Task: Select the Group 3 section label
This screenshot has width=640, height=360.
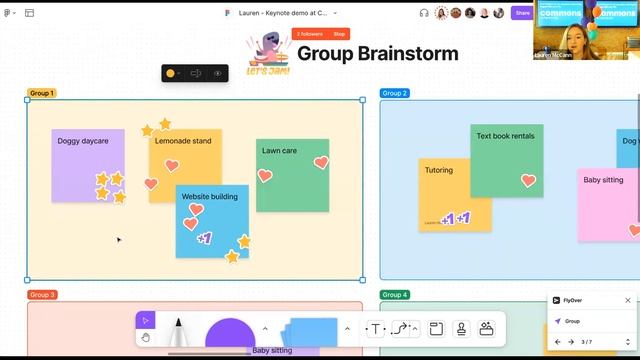Action: (42, 295)
